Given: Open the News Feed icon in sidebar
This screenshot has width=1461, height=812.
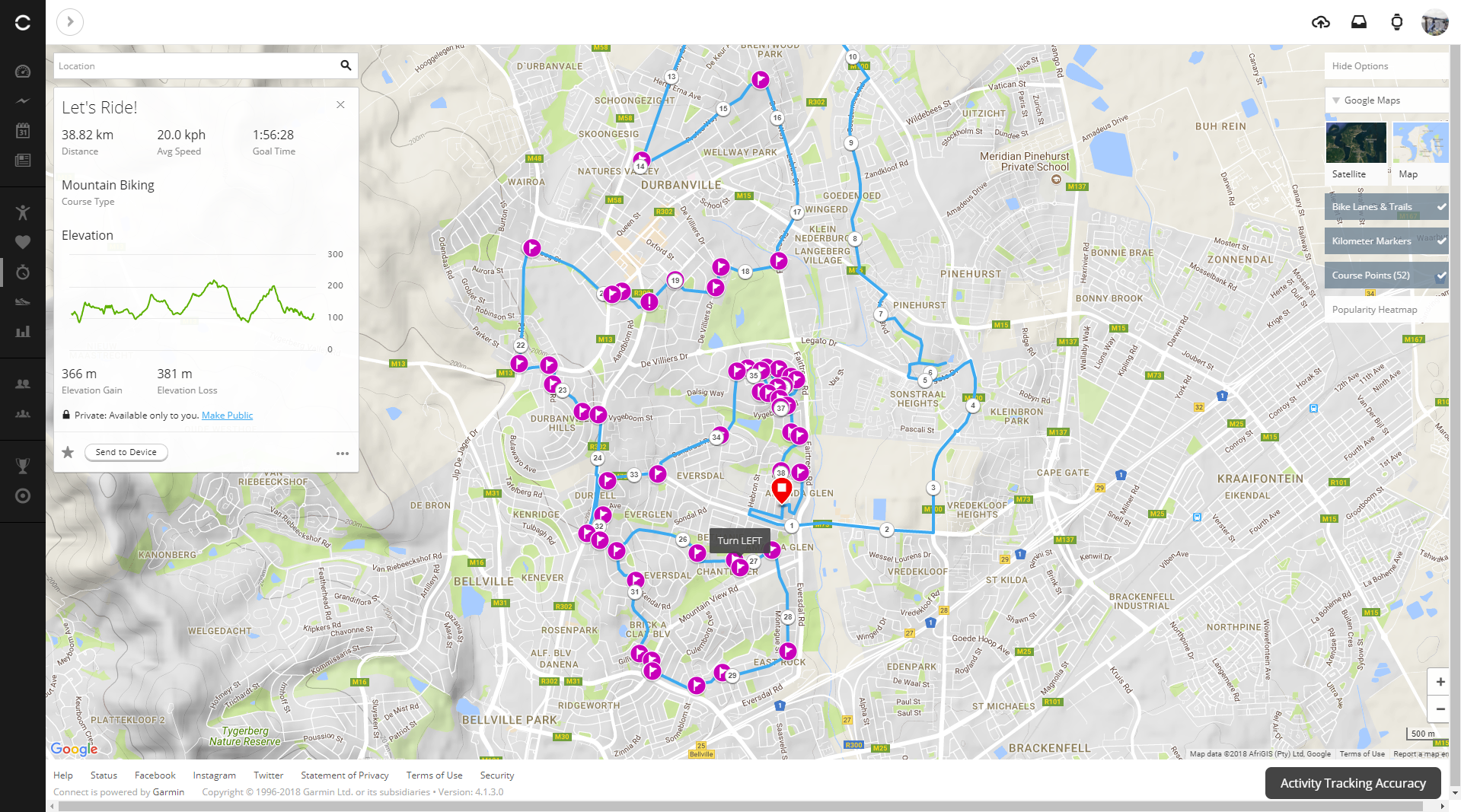Looking at the screenshot, I should (x=23, y=160).
